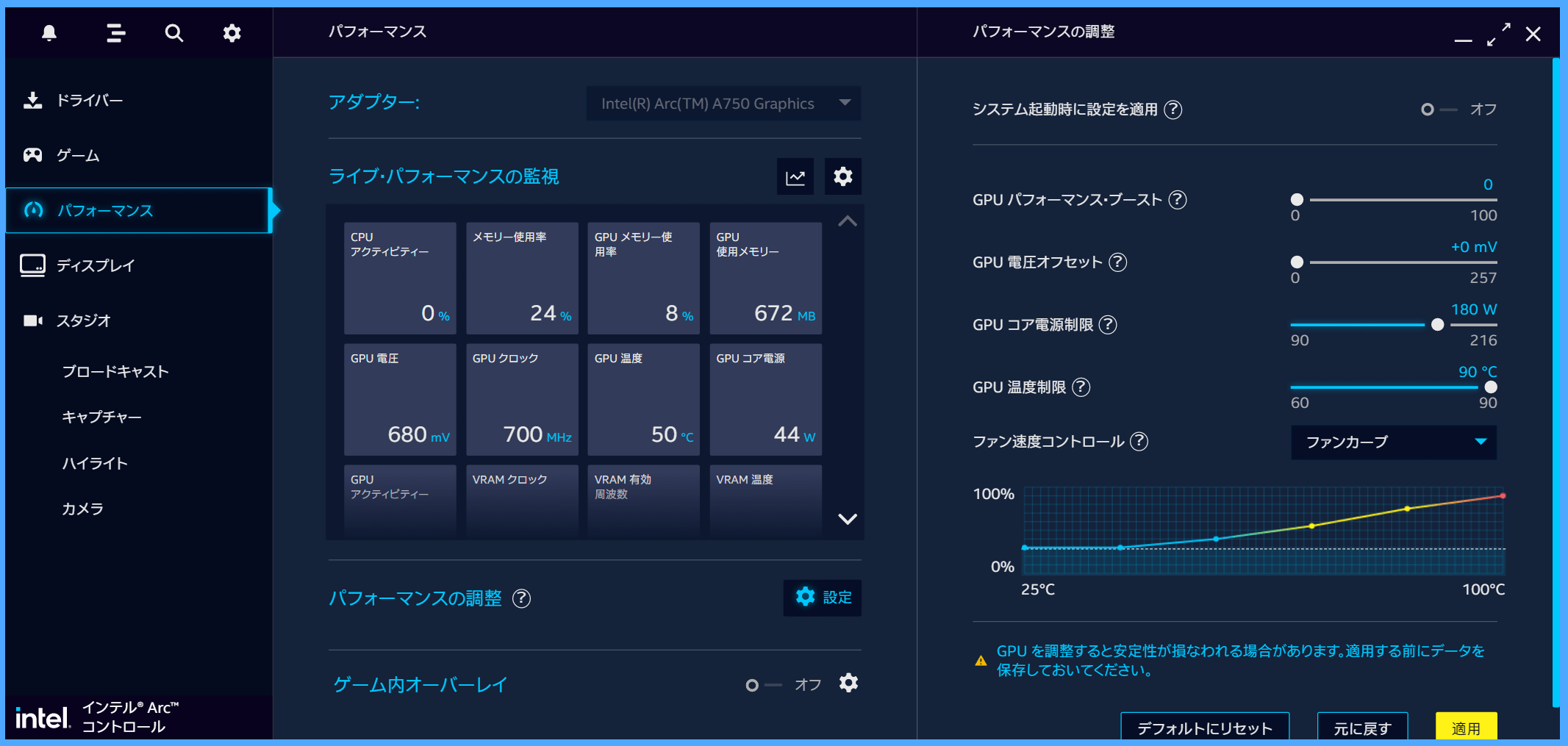Select the GPU メモリー使用率 tile
Viewport: 1568px width, 746px height.
point(644,279)
